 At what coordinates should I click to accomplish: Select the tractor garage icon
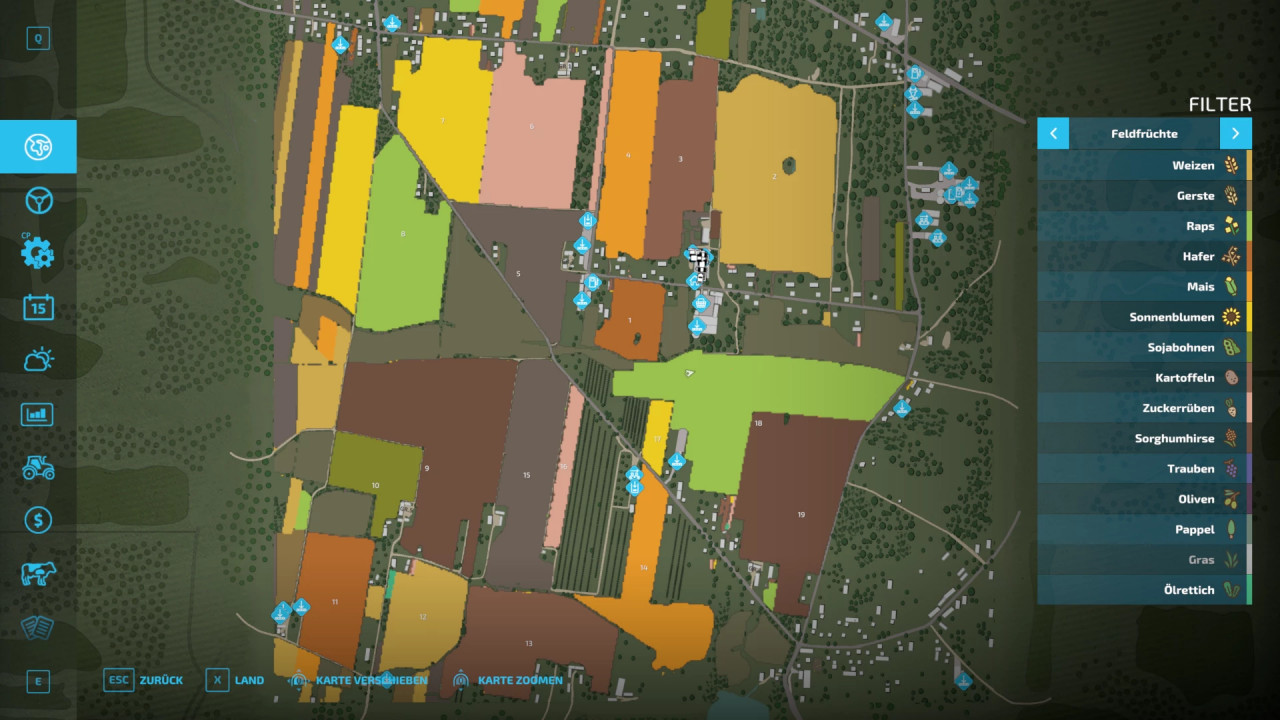pos(38,467)
